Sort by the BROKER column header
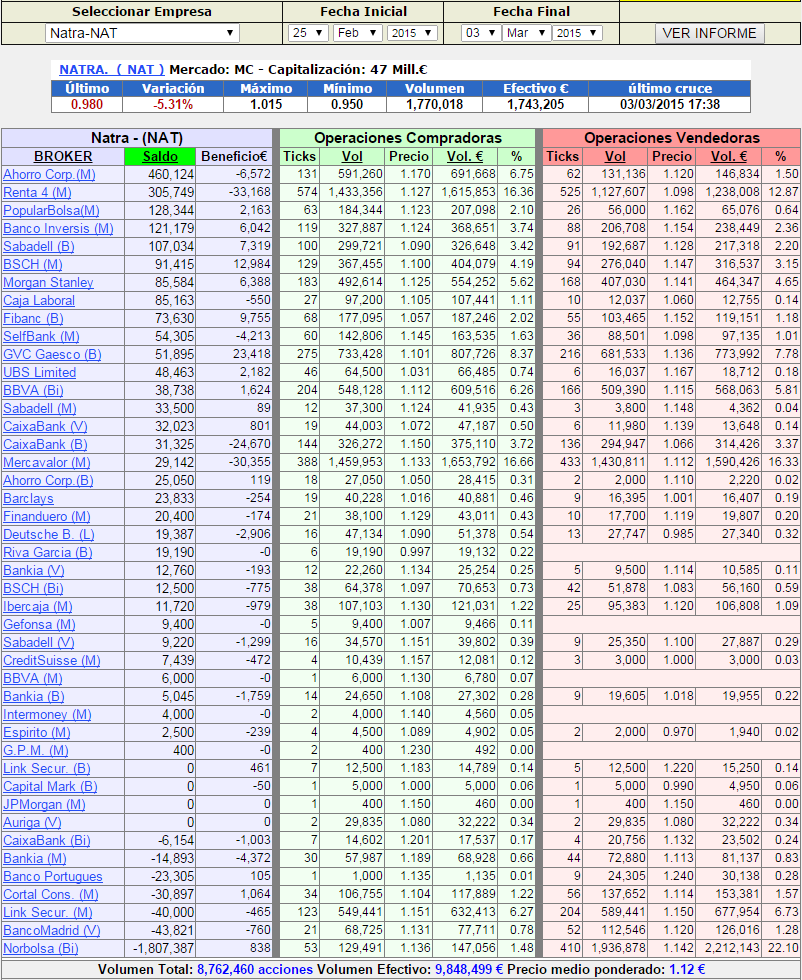 point(63,156)
